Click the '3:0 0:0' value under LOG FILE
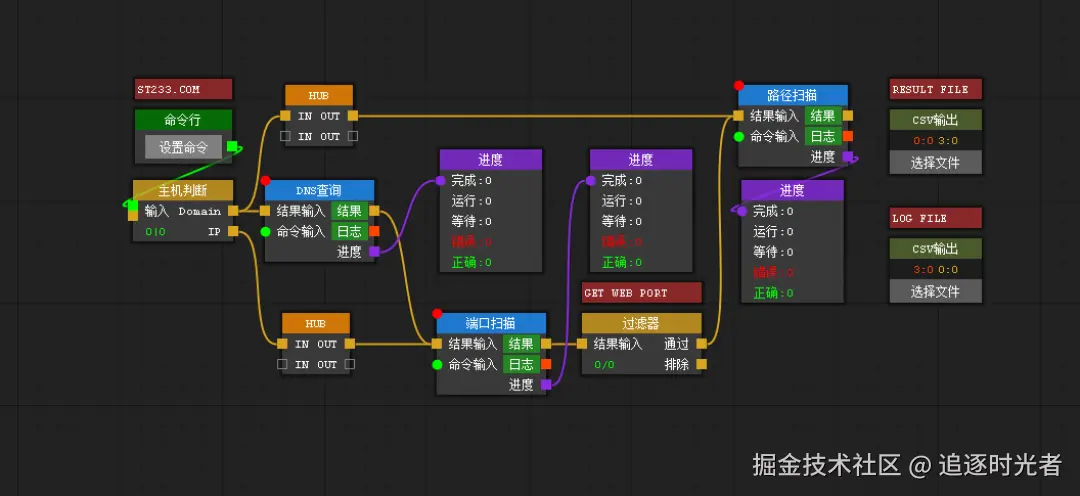Screen dimensions: 1080x496 (x=935, y=270)
